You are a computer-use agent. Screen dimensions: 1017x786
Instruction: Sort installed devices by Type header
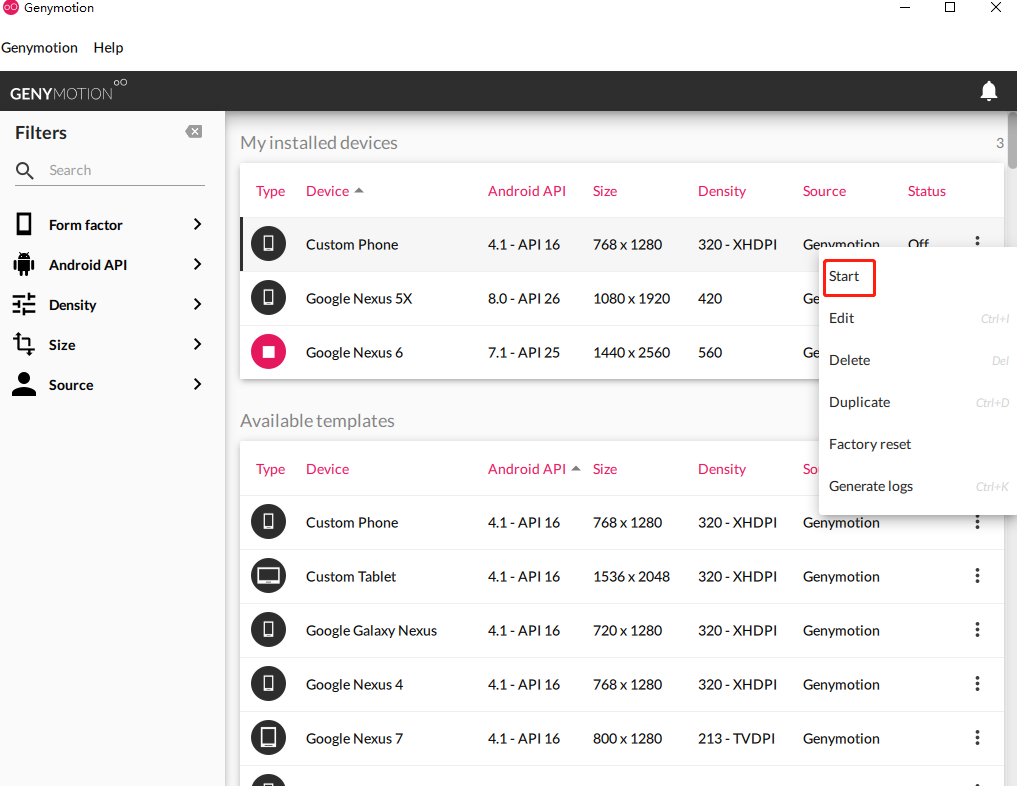270,191
